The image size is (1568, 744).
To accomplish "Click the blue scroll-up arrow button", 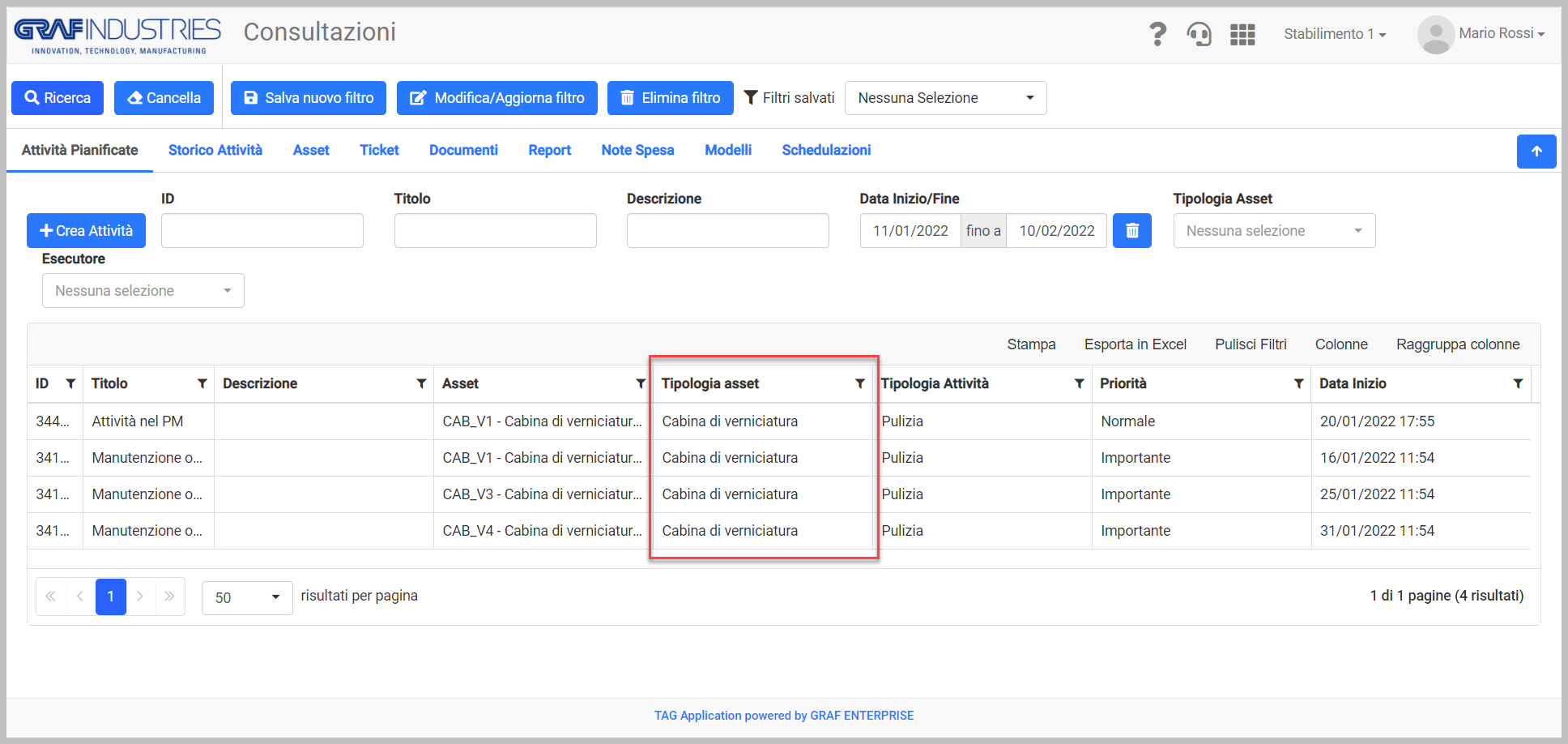I will click(x=1536, y=152).
